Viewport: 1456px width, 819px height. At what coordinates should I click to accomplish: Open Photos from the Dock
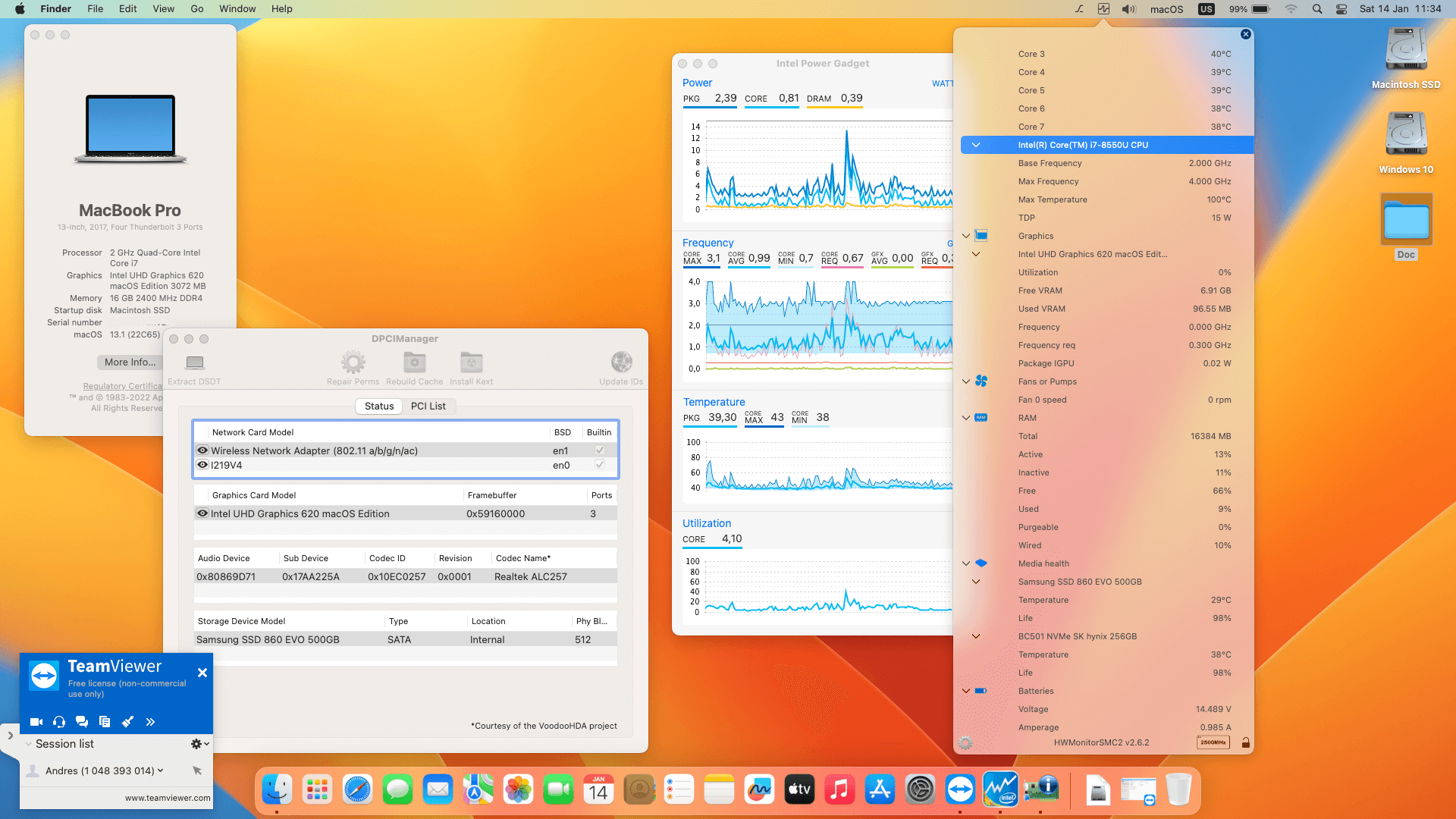[x=518, y=790]
